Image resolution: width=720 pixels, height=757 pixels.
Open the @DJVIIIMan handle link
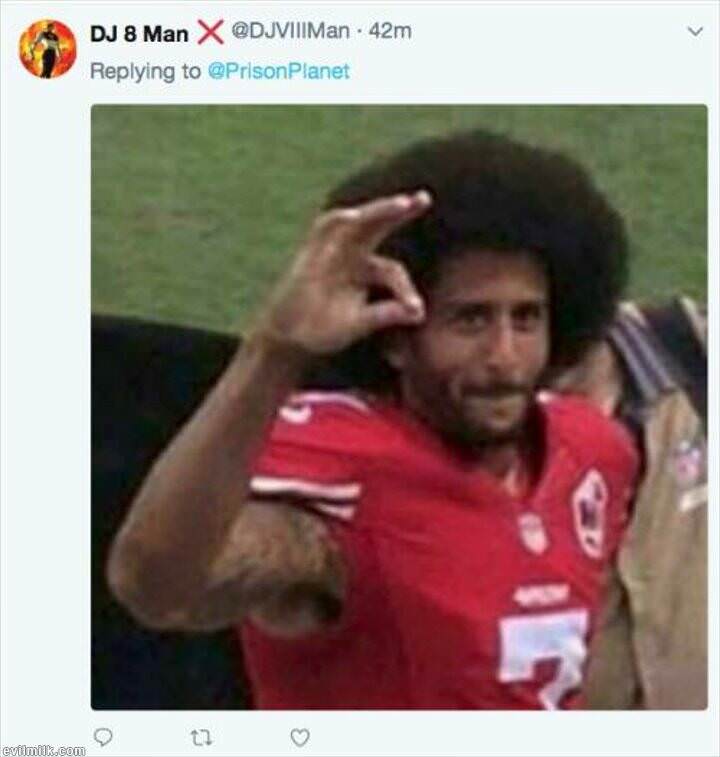[x=291, y=31]
